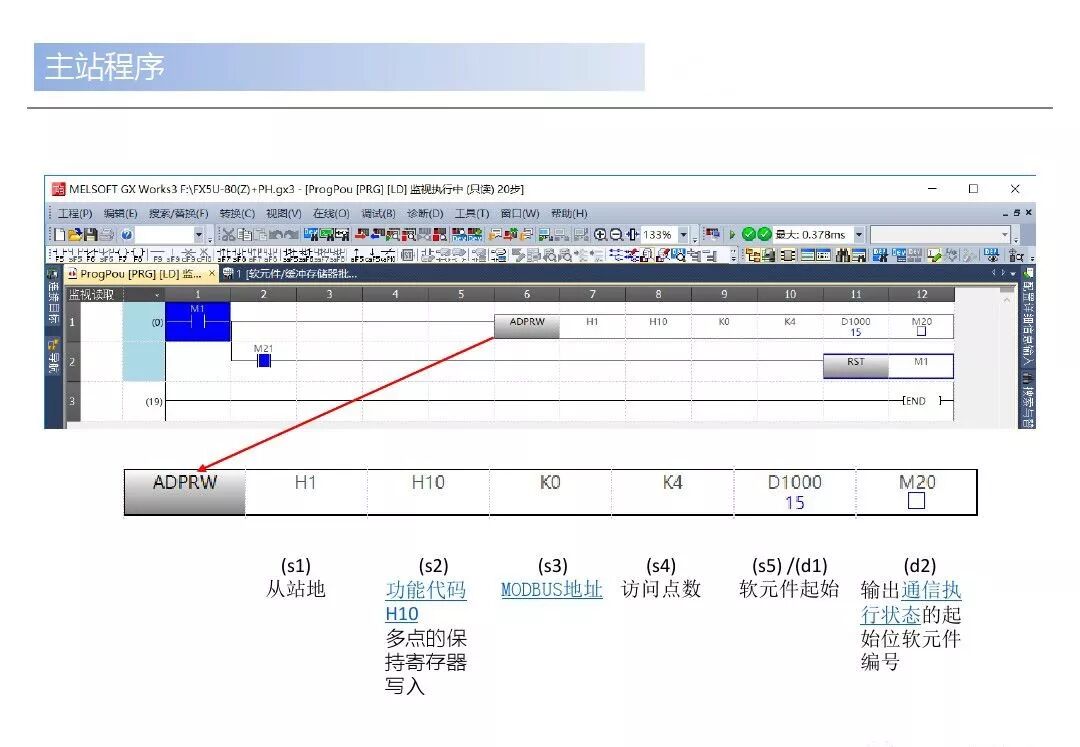Open the 133% zoom level dropdown
The image size is (1080, 747).
[684, 235]
